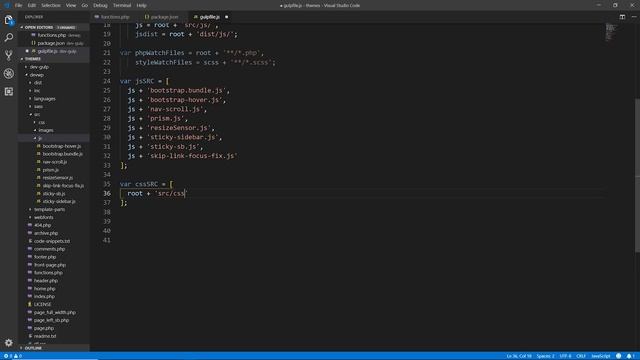Click the errors and warnings status indicator
Screen dimensions: 640x360
click(x=13, y=356)
